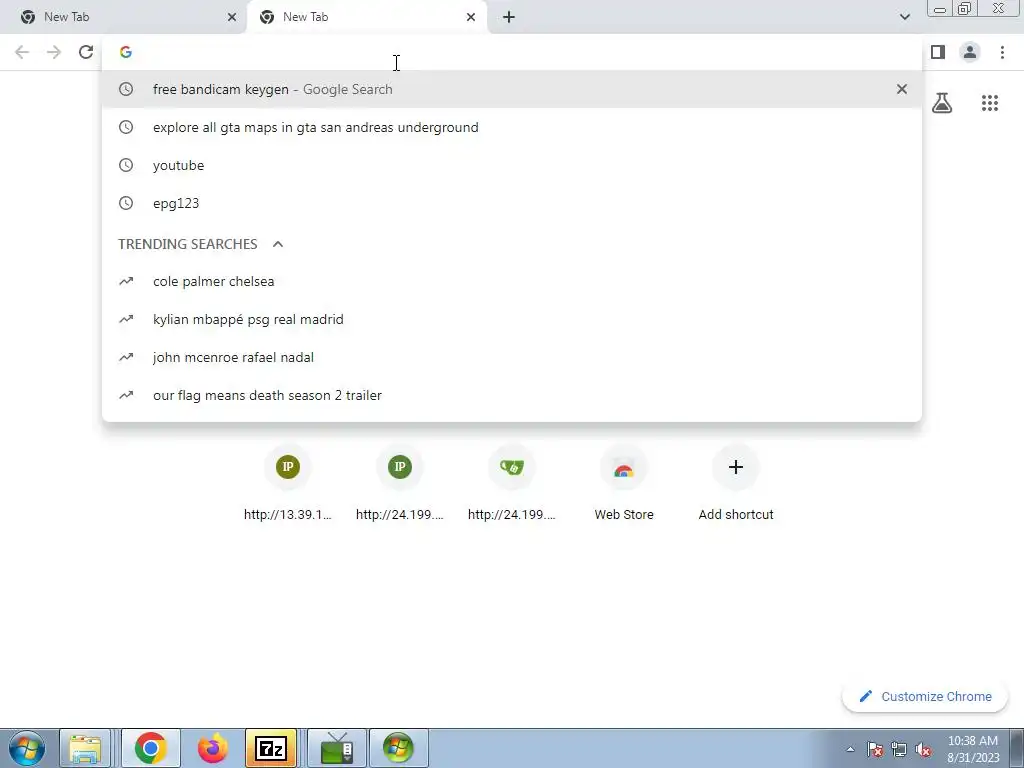Click the Google G icon in omnibox
The width and height of the screenshot is (1024, 768).
pos(126,52)
